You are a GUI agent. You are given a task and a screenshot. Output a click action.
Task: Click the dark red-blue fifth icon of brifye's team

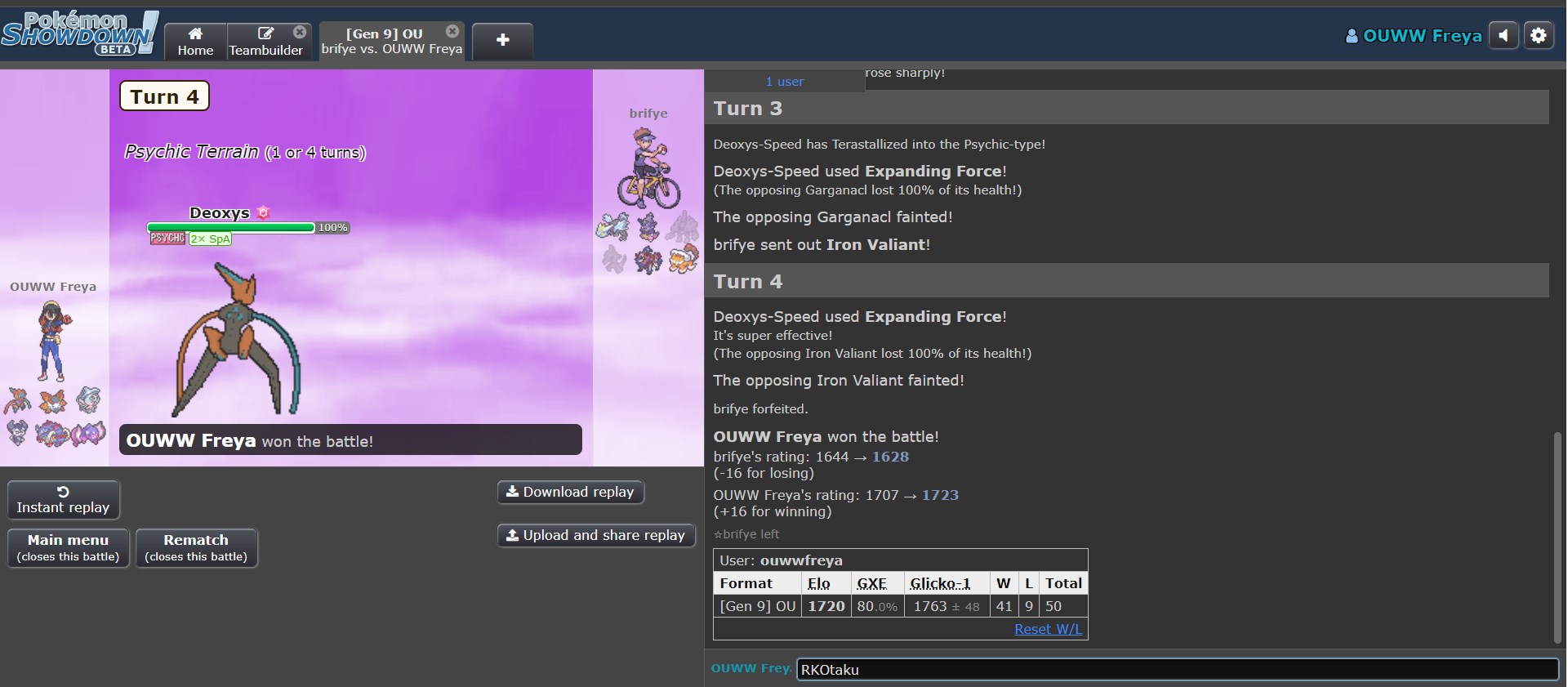(x=648, y=260)
